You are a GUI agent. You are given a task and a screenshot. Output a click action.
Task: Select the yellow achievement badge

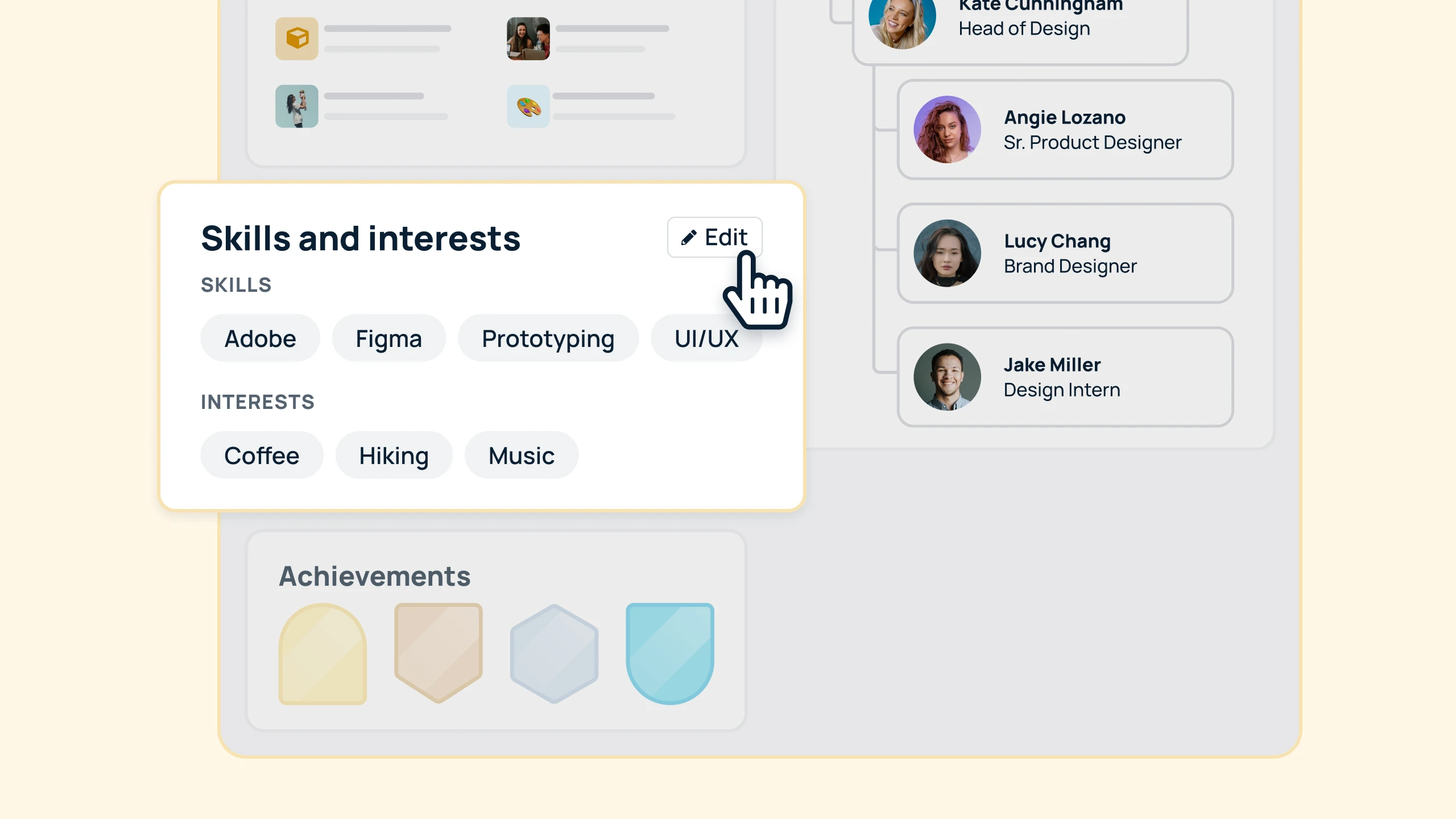pos(322,651)
